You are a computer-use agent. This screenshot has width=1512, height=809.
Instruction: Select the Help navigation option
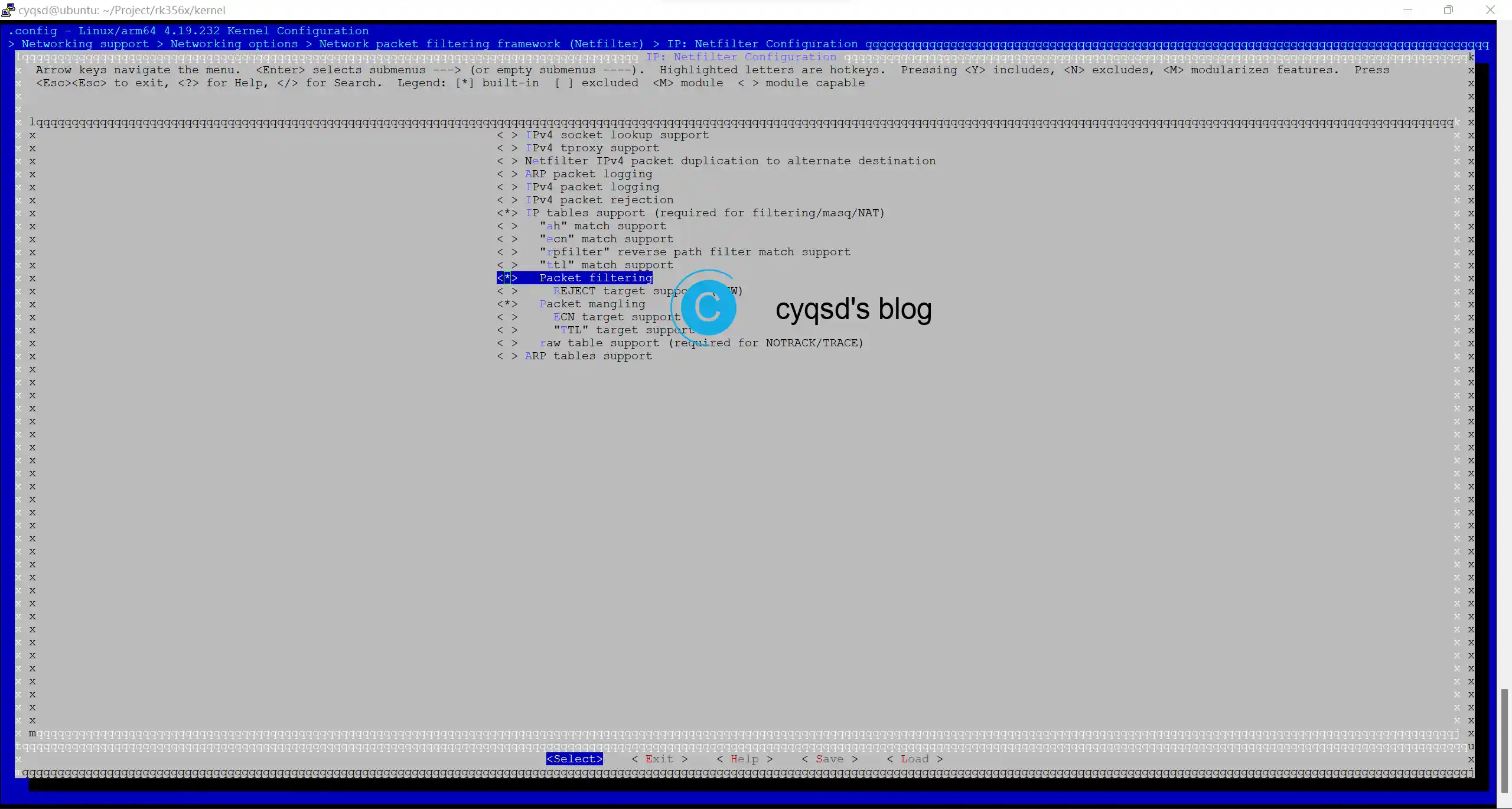click(x=744, y=759)
